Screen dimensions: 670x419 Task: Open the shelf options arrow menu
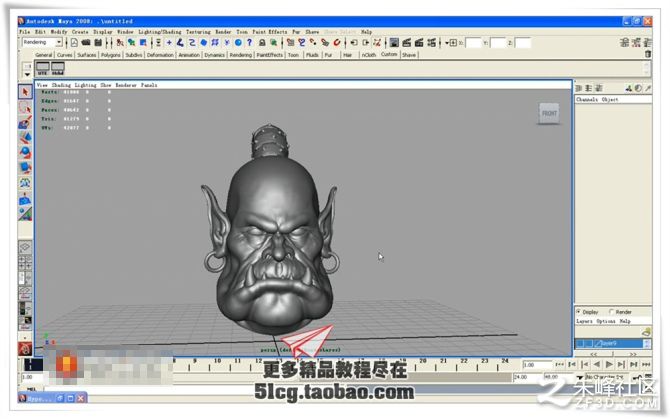point(27,74)
